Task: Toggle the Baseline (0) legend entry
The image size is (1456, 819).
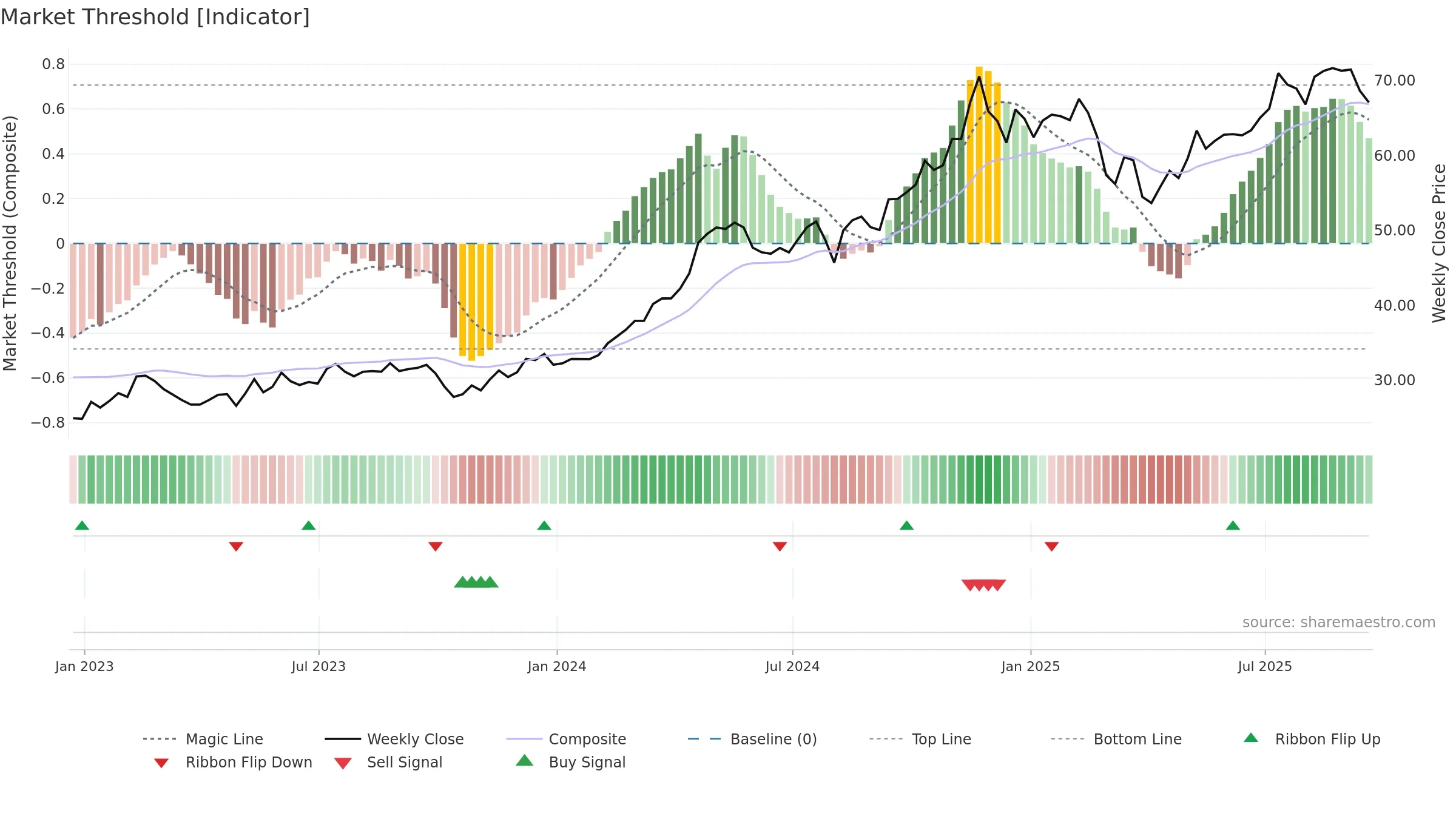Action: point(752,739)
